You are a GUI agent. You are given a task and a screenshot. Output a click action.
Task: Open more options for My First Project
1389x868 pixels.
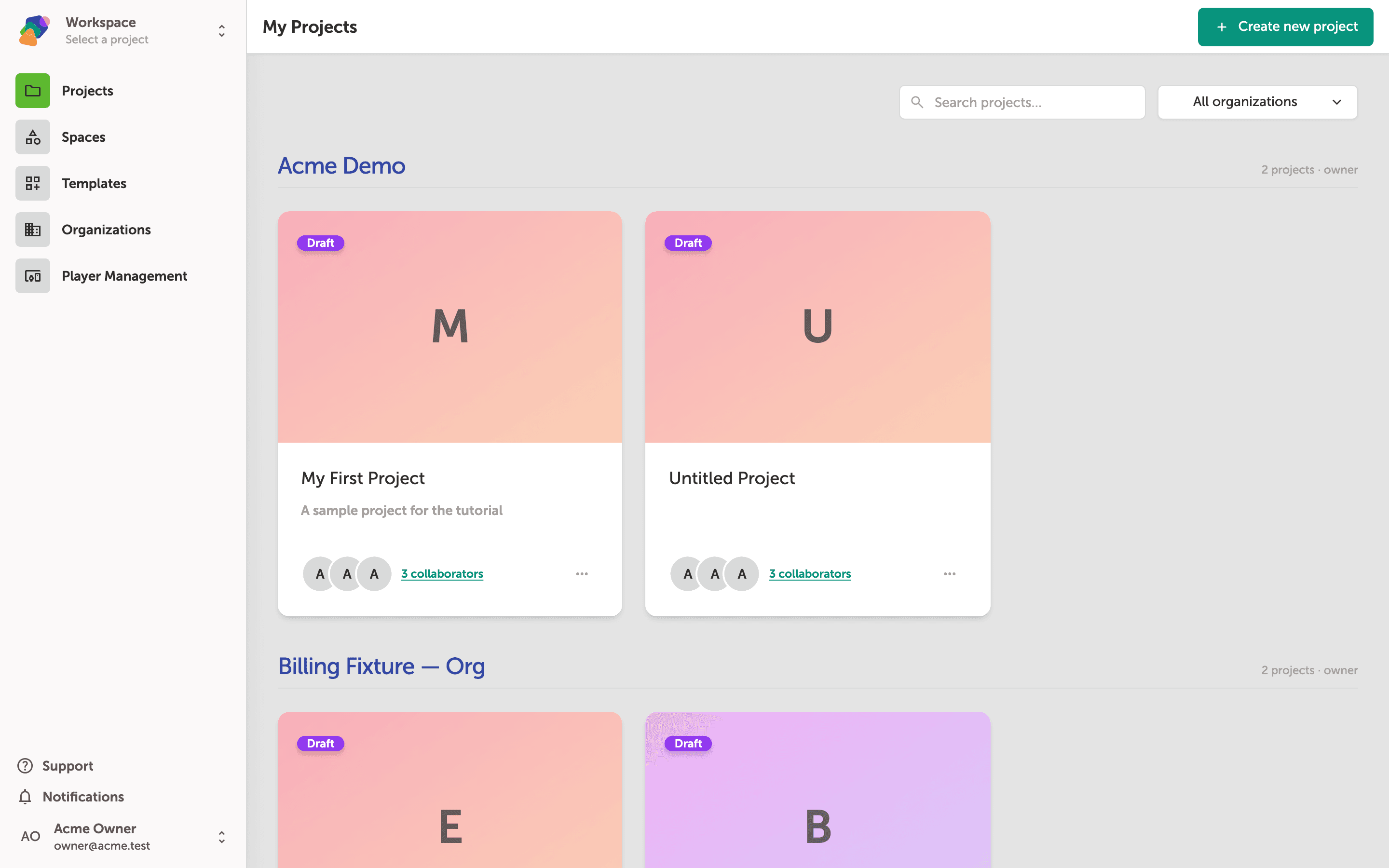(x=582, y=574)
